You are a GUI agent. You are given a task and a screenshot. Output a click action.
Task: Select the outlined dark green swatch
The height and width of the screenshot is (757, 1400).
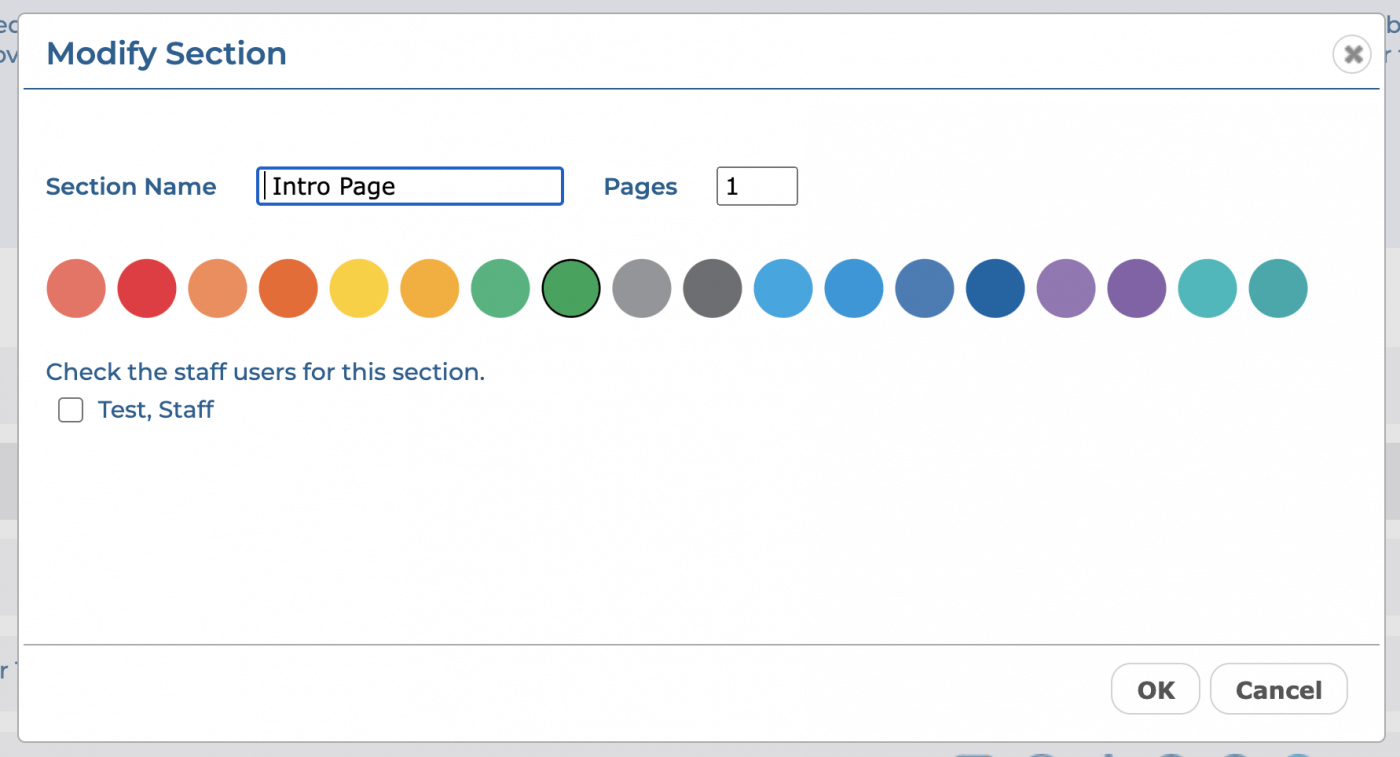tap(571, 289)
